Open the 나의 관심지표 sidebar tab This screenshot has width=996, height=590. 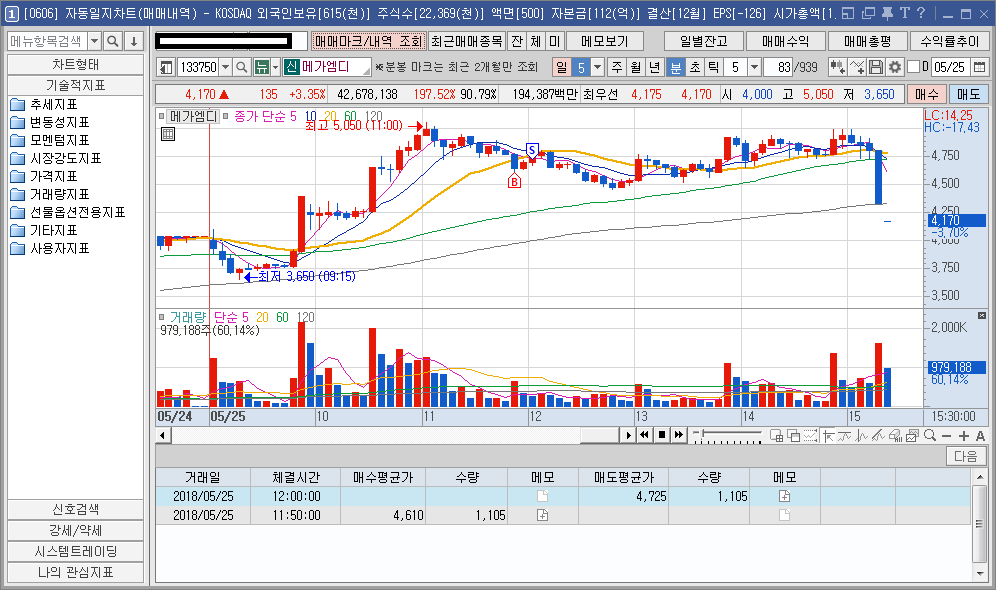[76, 572]
